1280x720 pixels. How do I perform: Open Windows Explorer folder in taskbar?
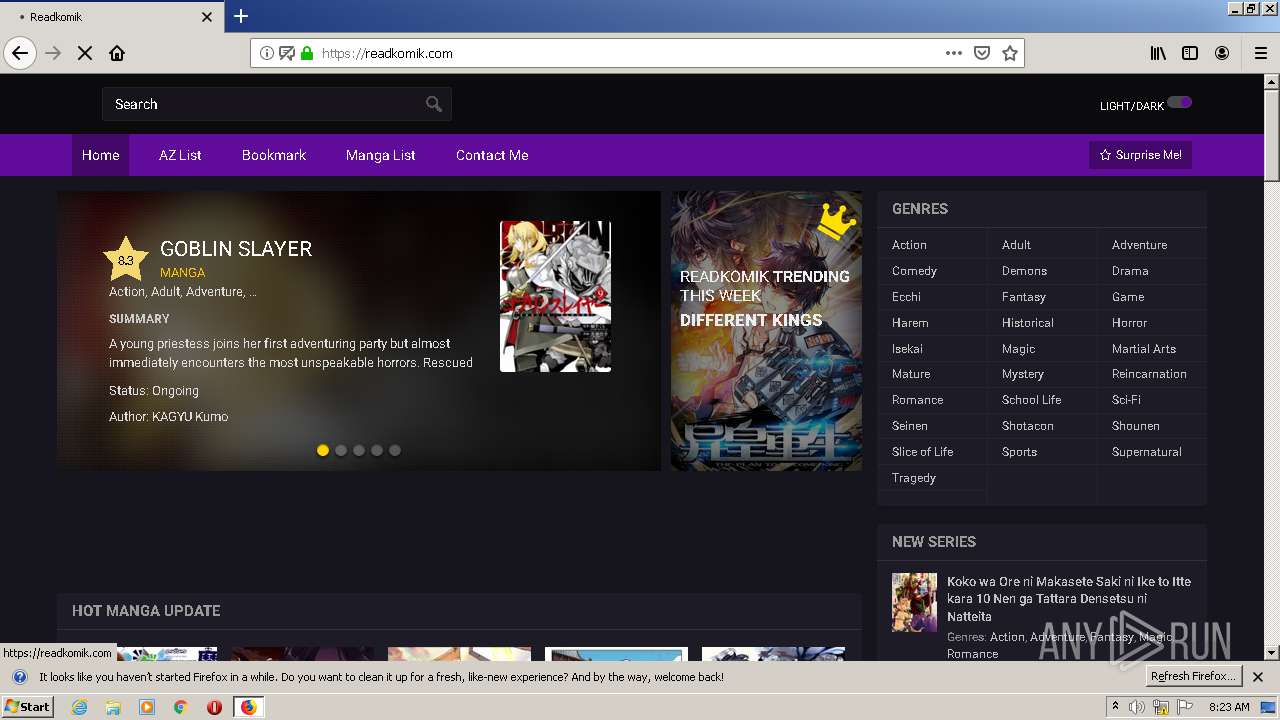pos(113,707)
